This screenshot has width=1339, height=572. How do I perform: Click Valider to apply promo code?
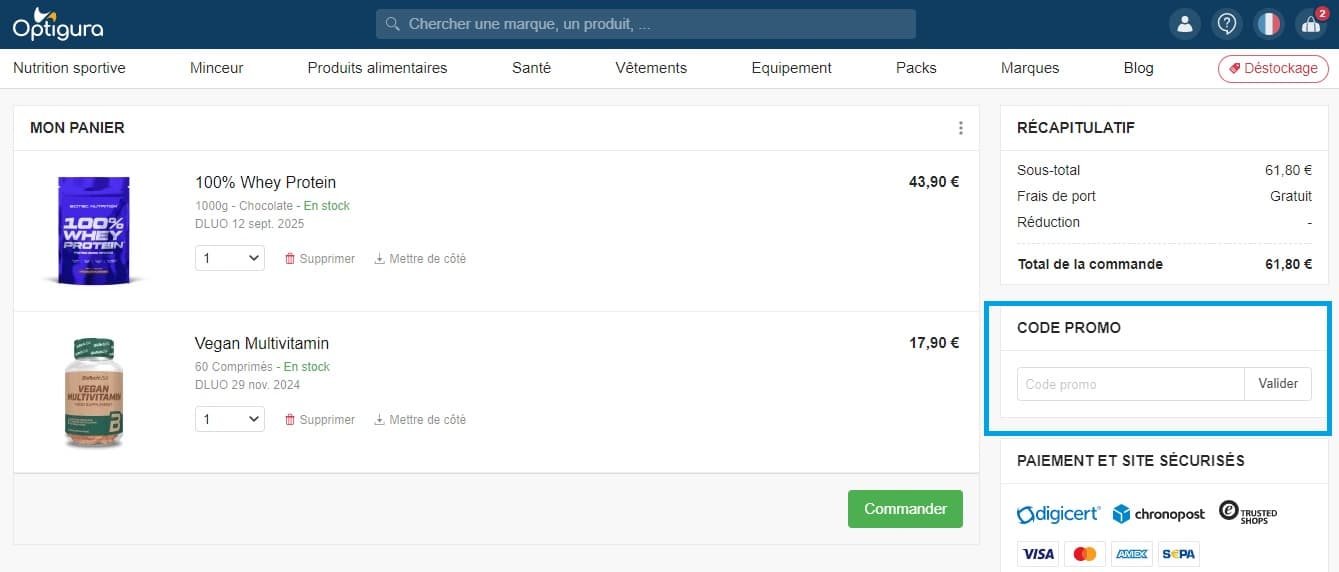(x=1278, y=384)
